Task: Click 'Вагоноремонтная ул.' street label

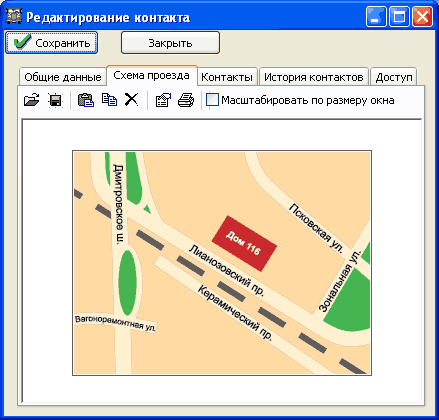Action: 115,323
